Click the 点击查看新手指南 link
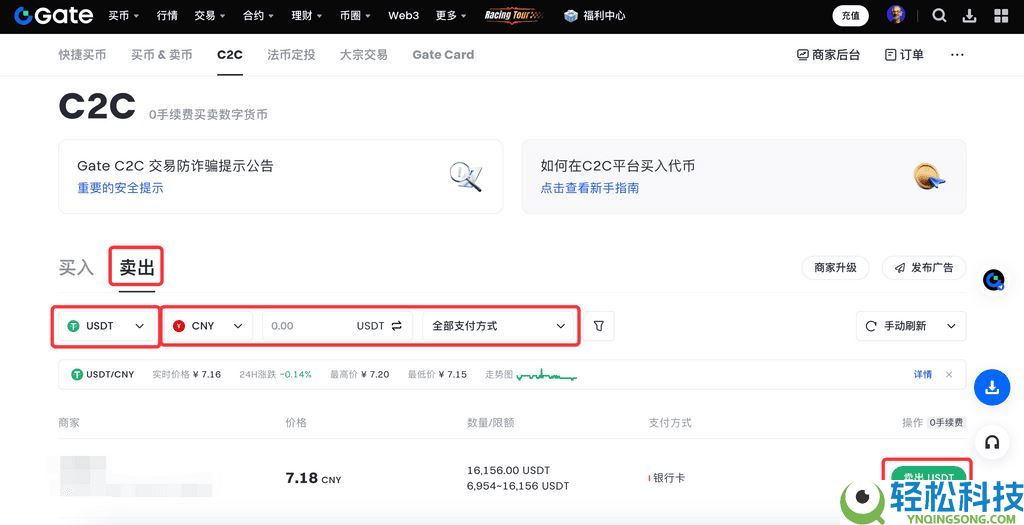Image resolution: width=1024 pixels, height=525 pixels. coord(590,188)
